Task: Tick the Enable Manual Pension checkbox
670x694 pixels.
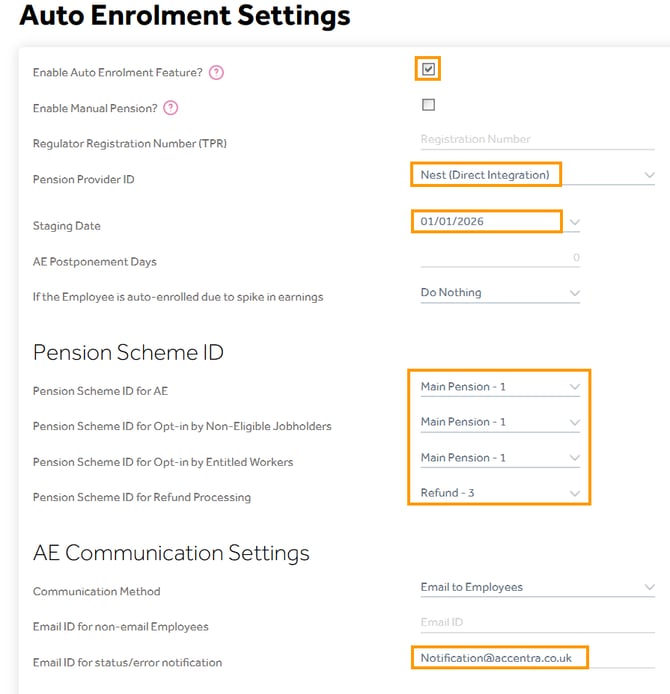Action: (x=428, y=105)
